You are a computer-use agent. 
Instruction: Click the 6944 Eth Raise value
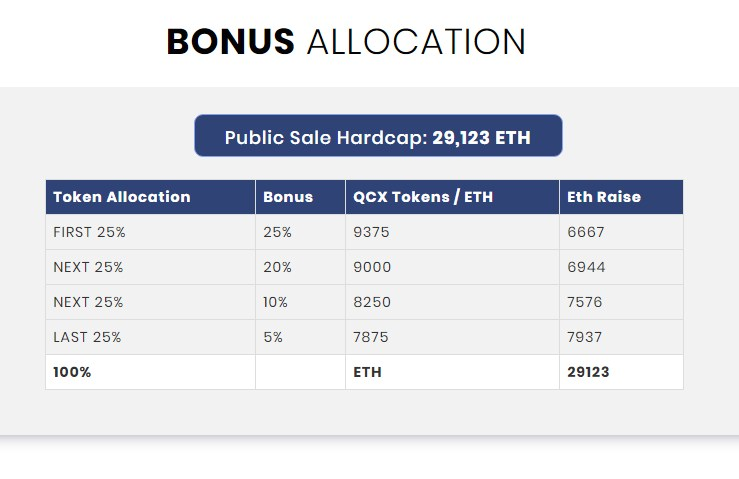(586, 267)
